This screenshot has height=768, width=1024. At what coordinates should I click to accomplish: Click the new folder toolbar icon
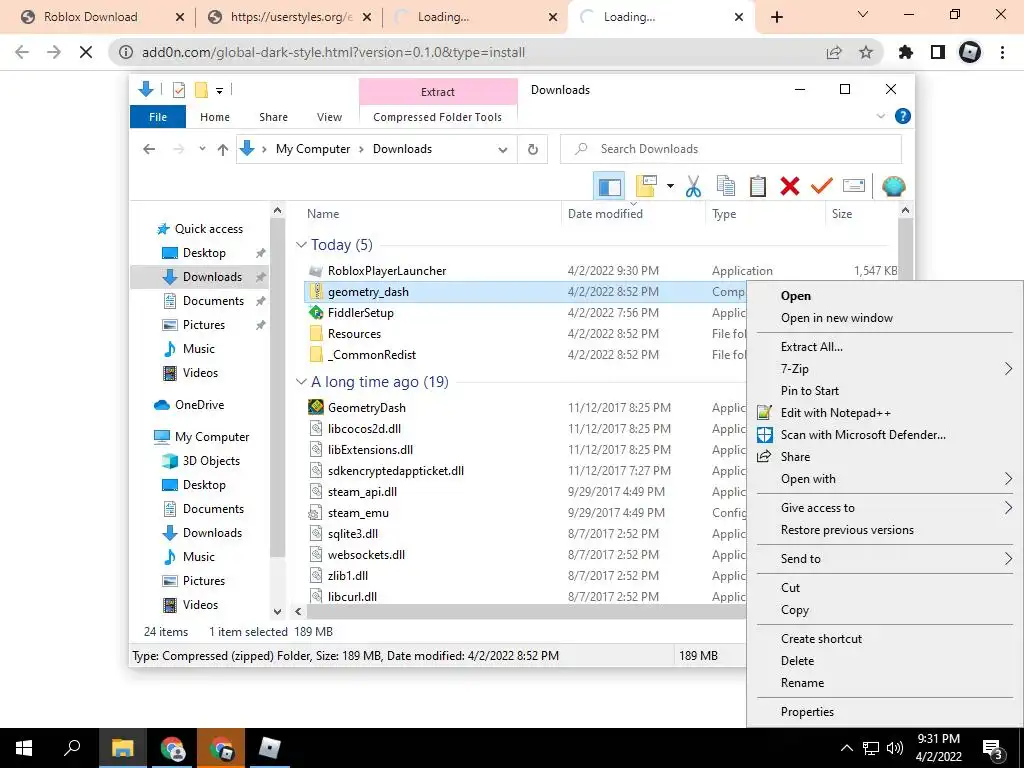tap(646, 187)
